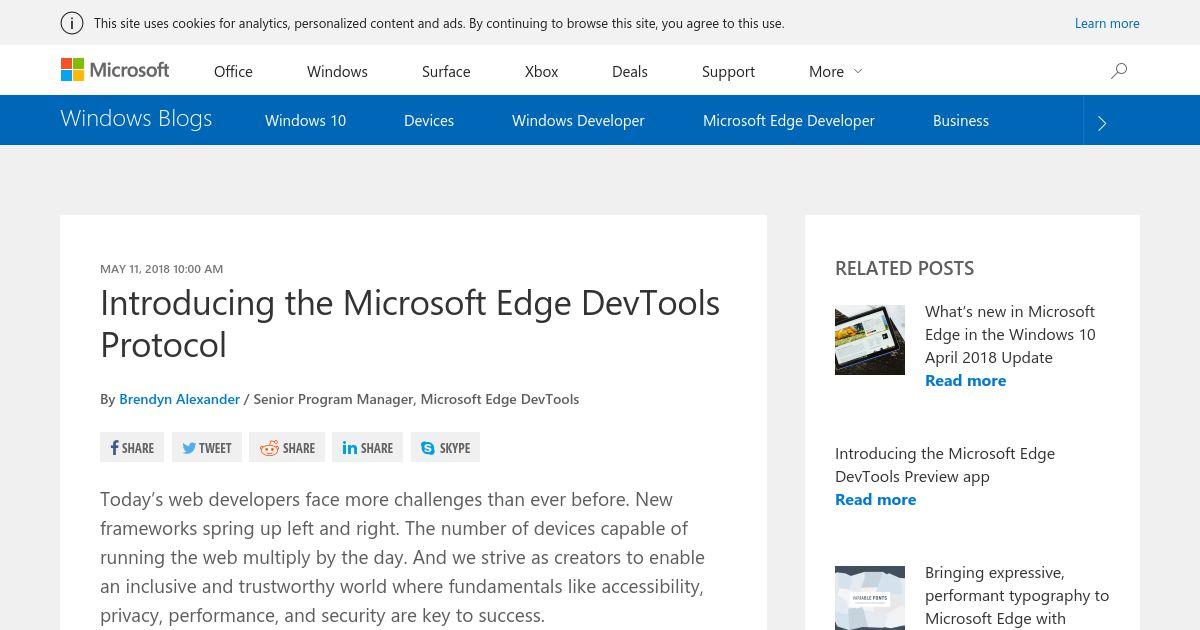
Task: Open the Business blog category
Action: [961, 120]
